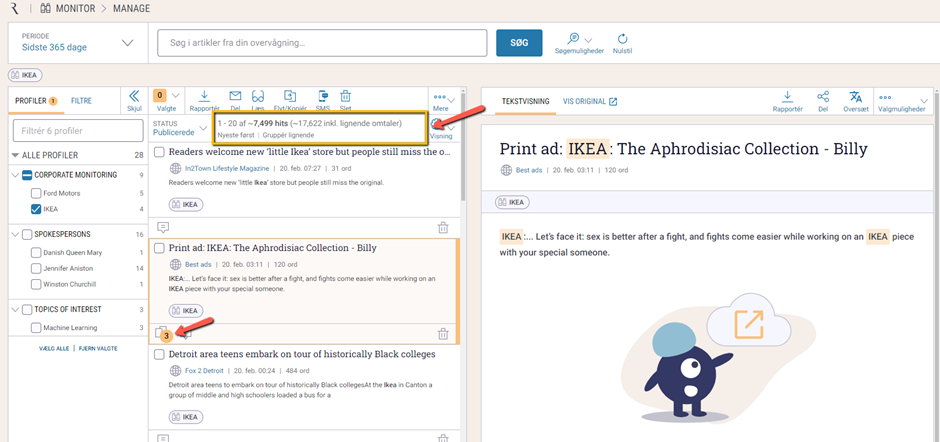Tick the Winston Churchill checkbox
940x442 pixels.
point(36,284)
